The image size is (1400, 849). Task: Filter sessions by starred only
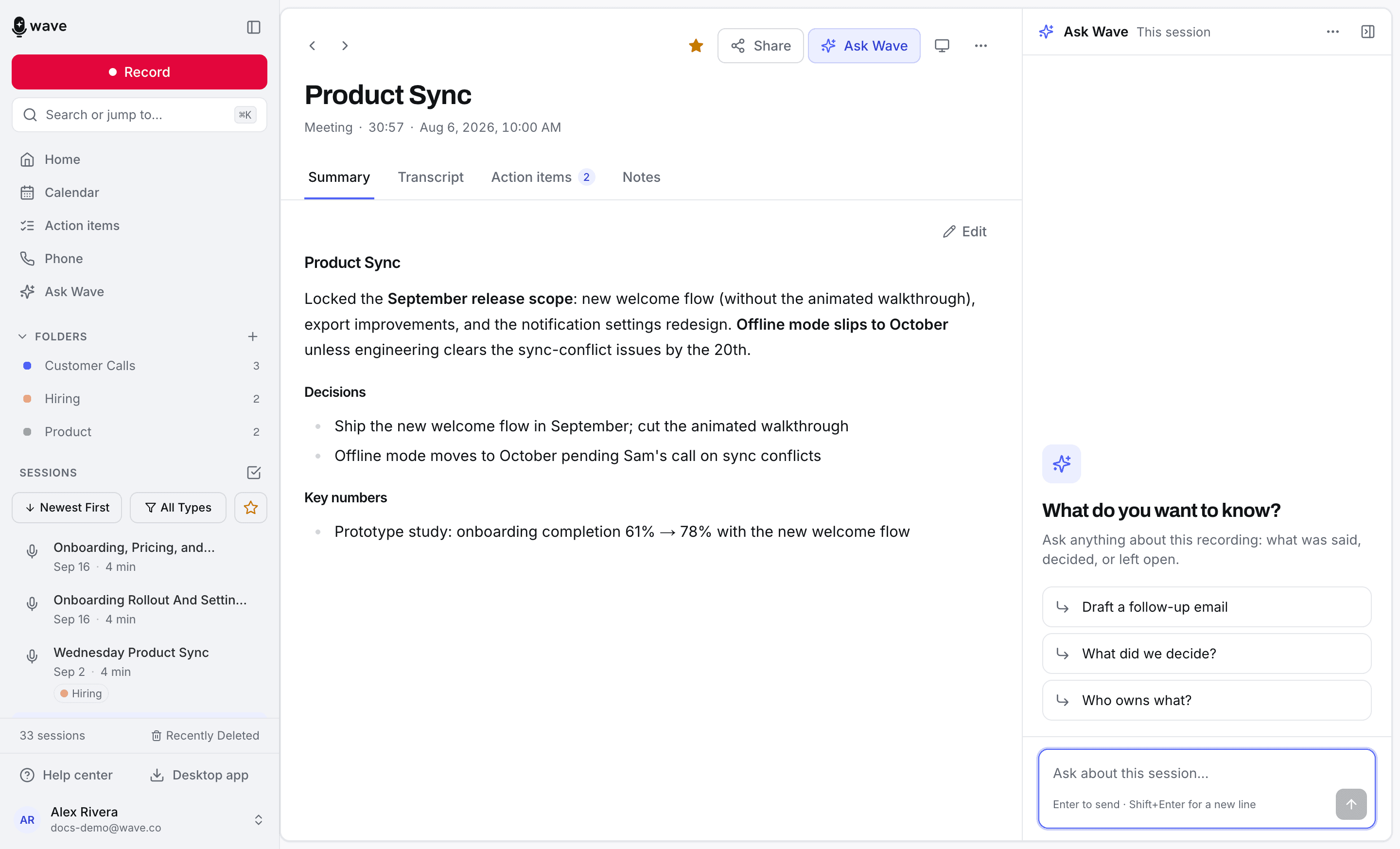[x=250, y=508]
